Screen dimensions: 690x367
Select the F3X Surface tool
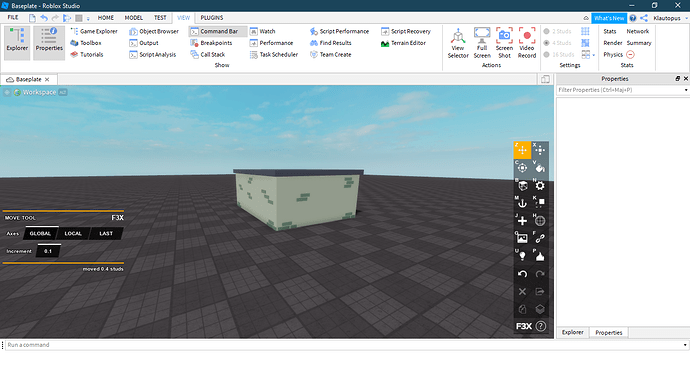coord(522,185)
